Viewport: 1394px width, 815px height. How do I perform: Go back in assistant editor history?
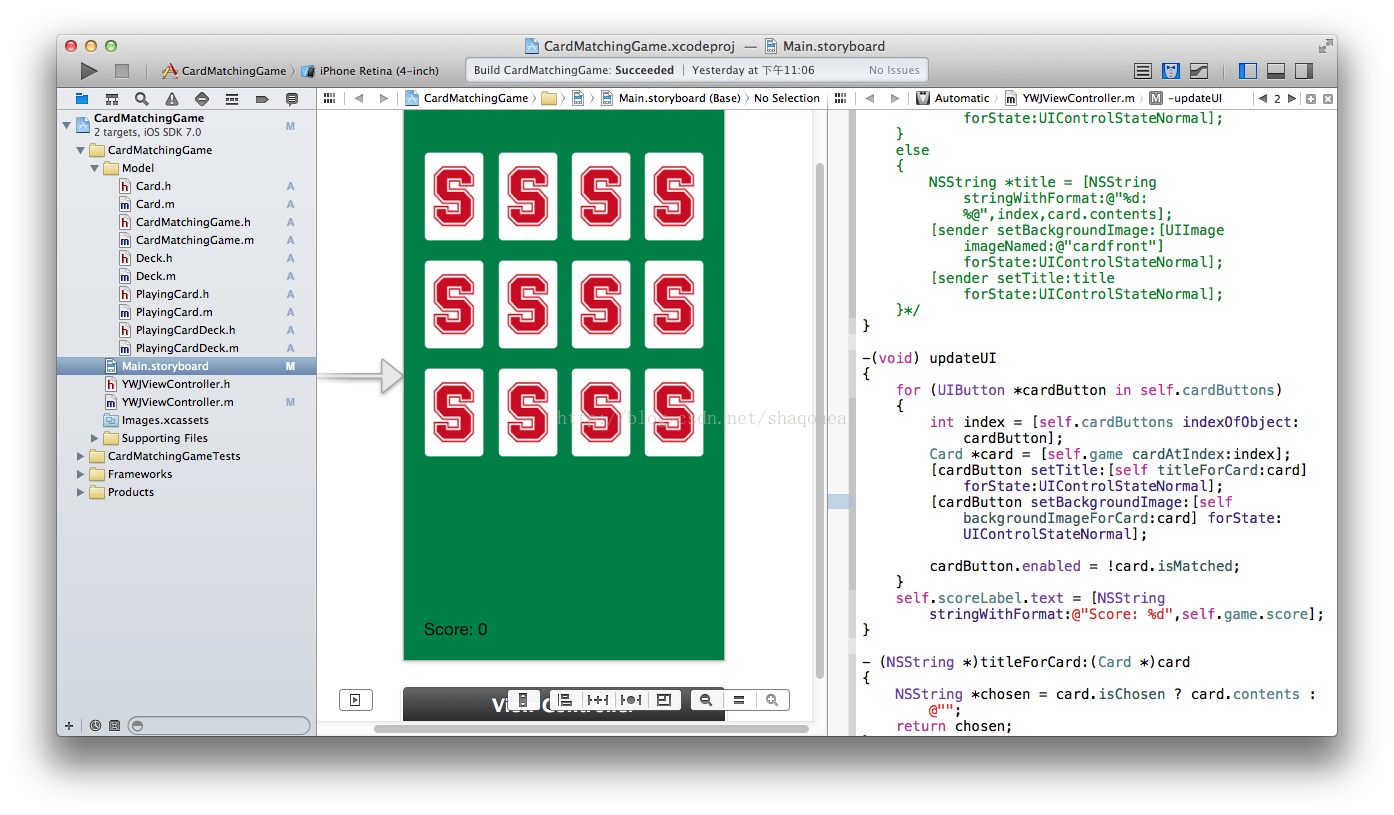coord(870,98)
